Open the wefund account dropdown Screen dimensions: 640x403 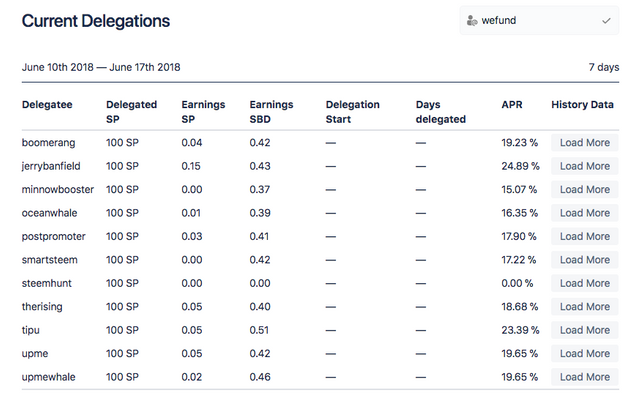tap(539, 20)
